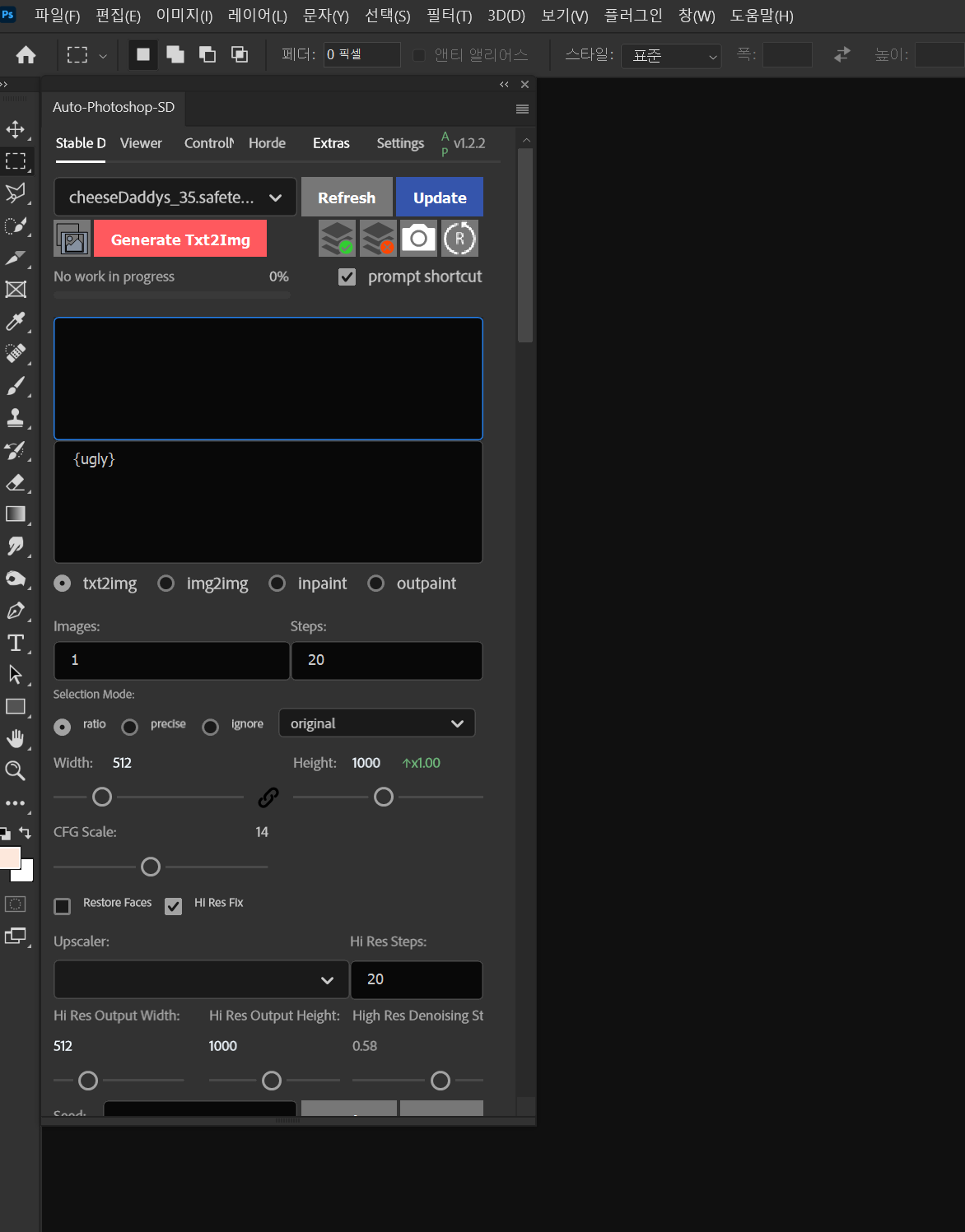Collapse the plugin panel with double arrows
Image resolution: width=965 pixels, height=1232 pixels.
pyautogui.click(x=504, y=84)
